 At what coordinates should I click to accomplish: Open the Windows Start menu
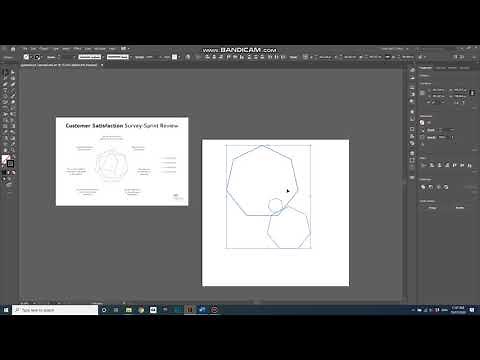click(6, 310)
